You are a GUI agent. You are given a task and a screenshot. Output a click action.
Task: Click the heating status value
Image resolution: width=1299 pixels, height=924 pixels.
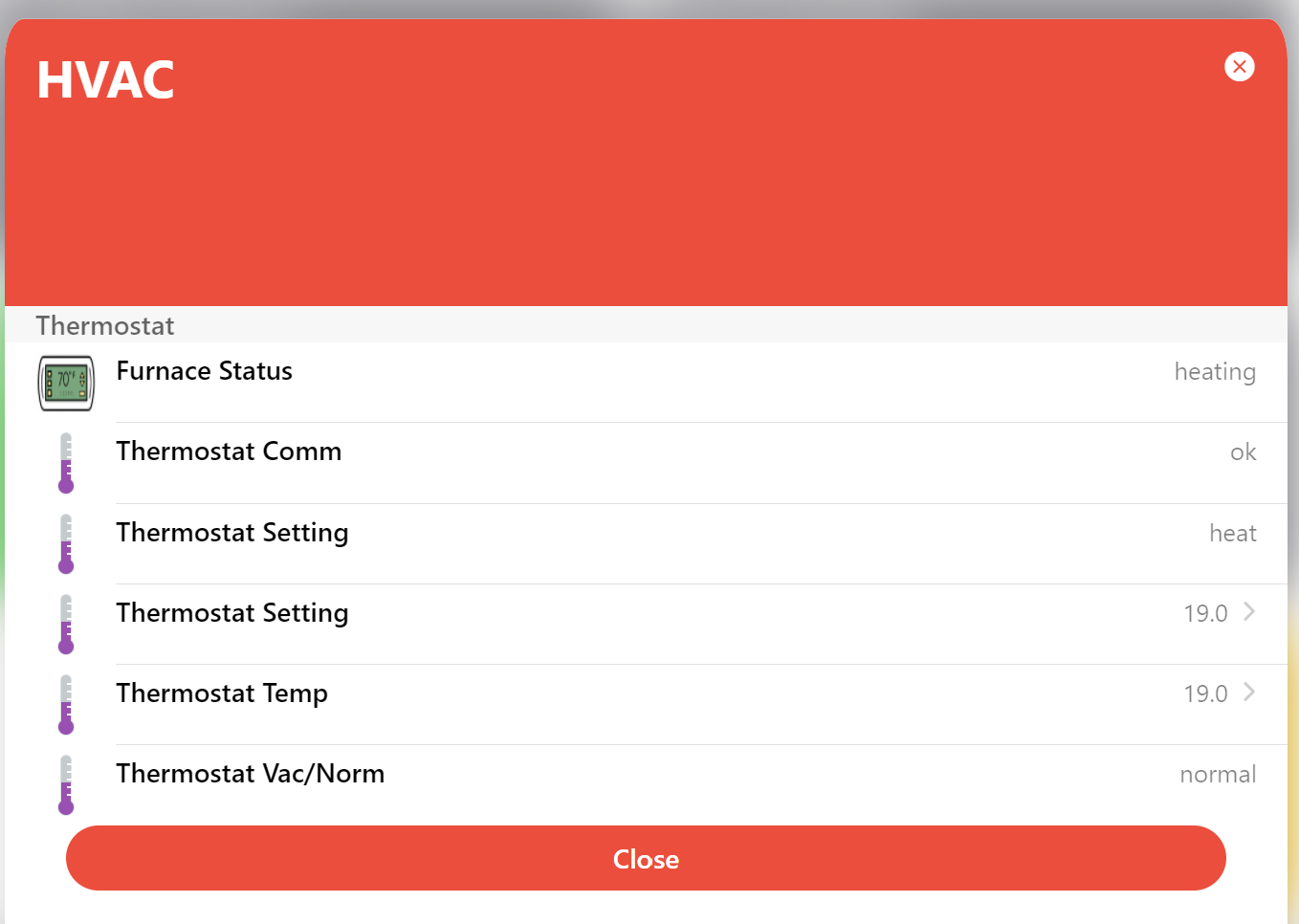[x=1215, y=372]
